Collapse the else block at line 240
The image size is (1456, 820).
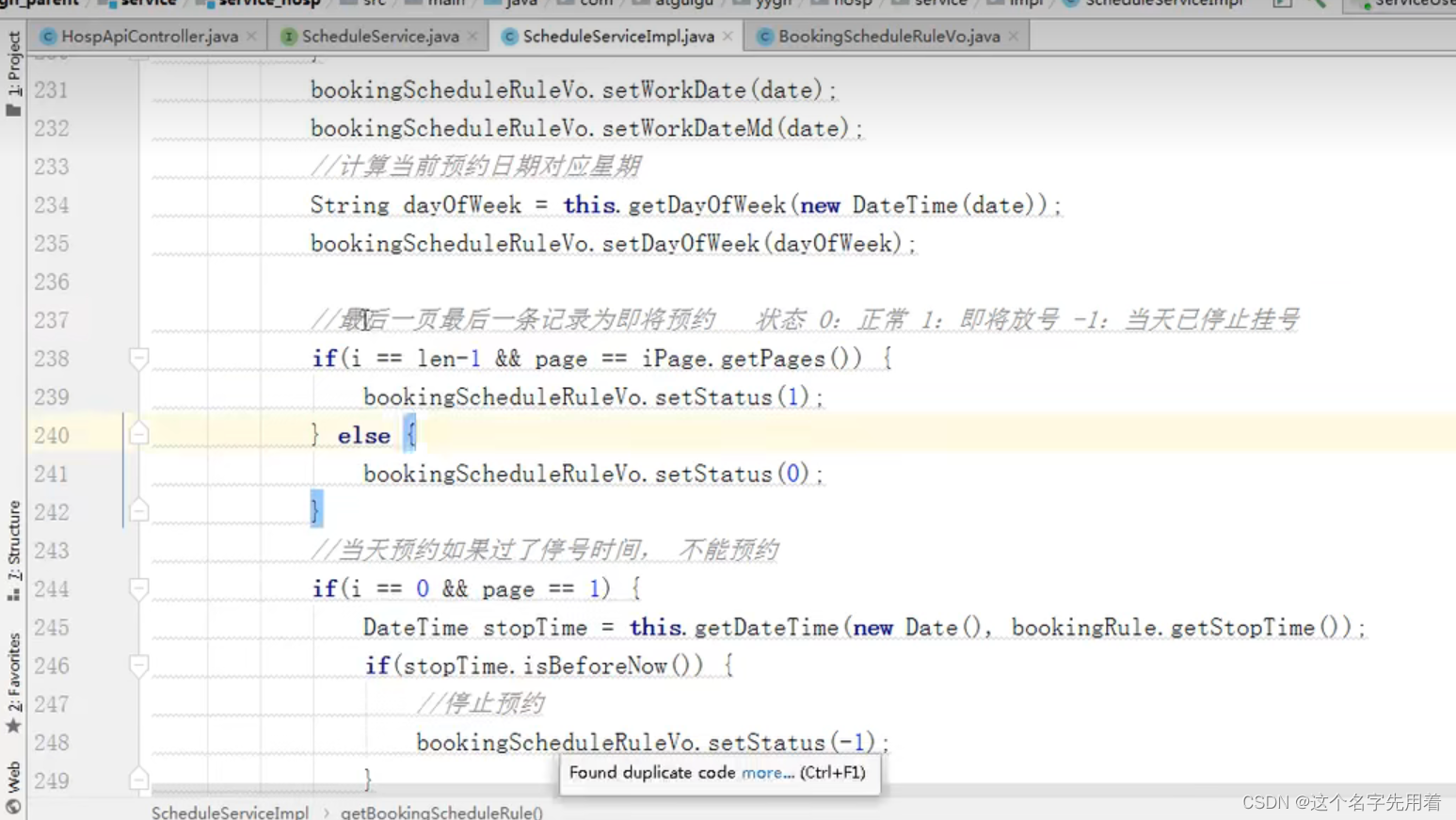pyautogui.click(x=138, y=434)
